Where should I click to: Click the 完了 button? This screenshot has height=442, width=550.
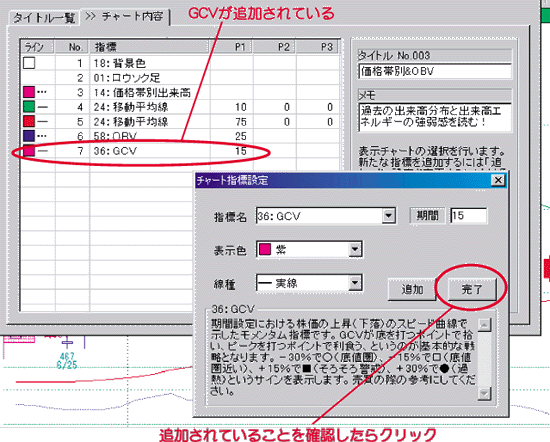pos(472,289)
